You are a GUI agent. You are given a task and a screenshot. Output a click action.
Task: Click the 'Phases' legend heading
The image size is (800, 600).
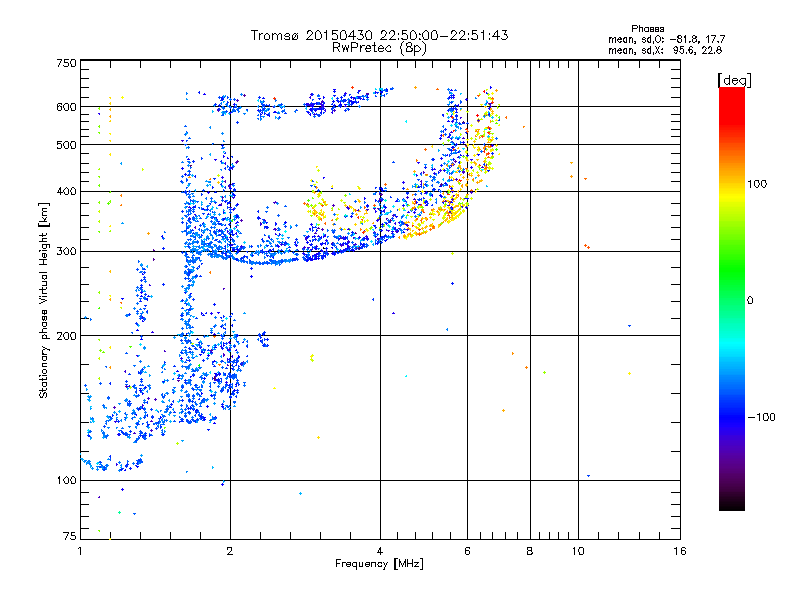[647, 29]
